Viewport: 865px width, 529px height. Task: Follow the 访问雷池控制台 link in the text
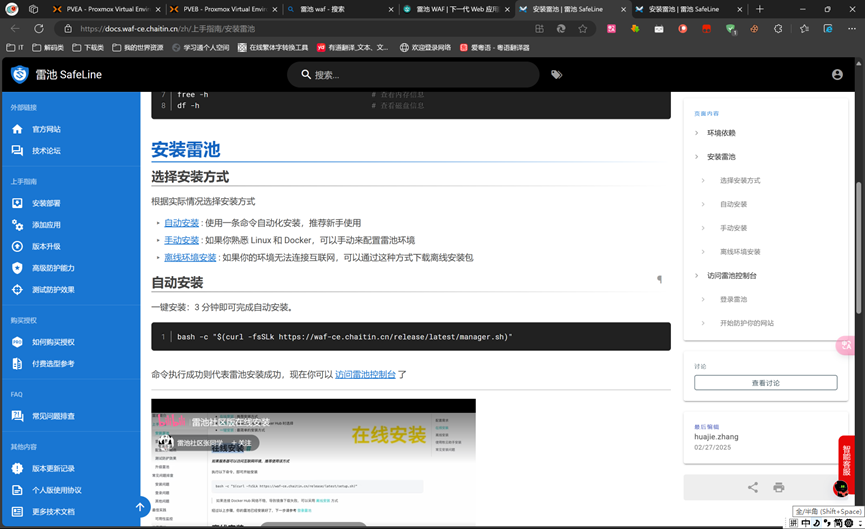click(365, 375)
